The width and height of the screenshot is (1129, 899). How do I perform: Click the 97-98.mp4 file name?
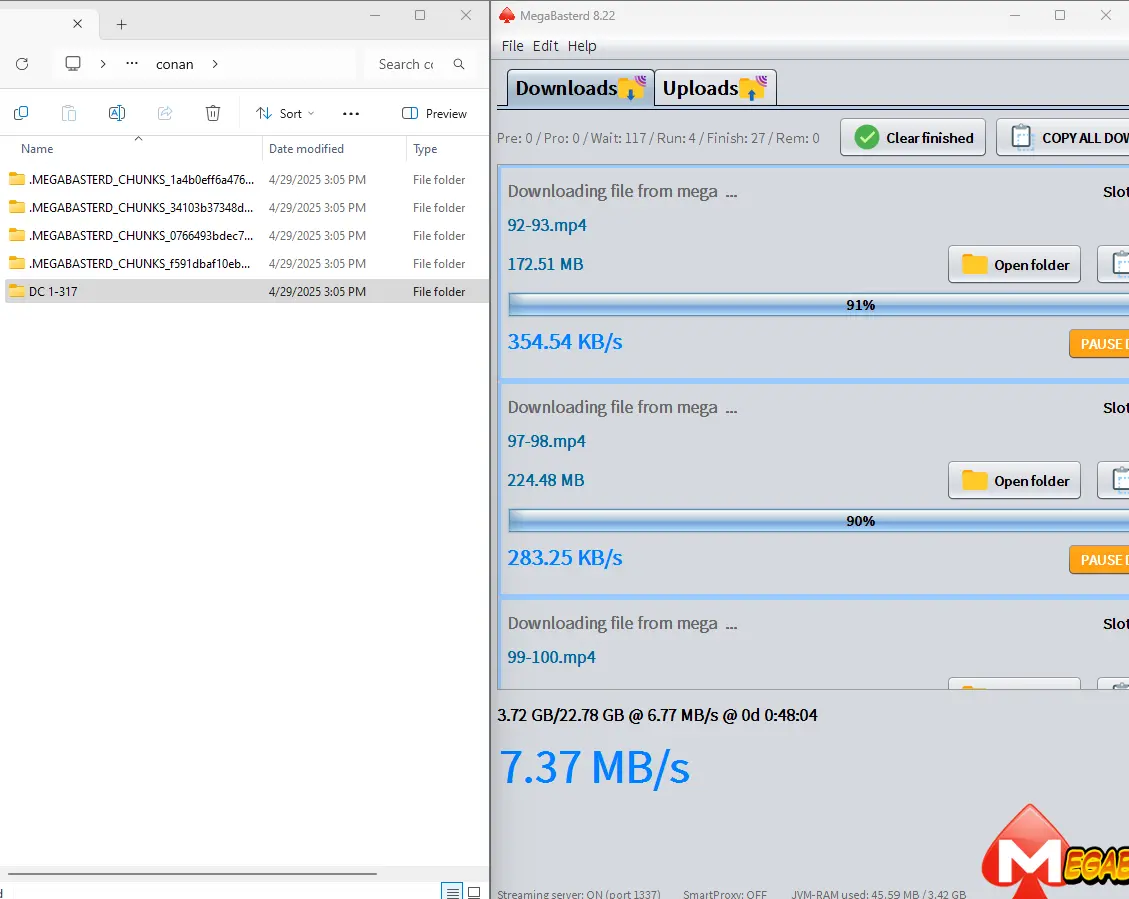click(x=546, y=441)
